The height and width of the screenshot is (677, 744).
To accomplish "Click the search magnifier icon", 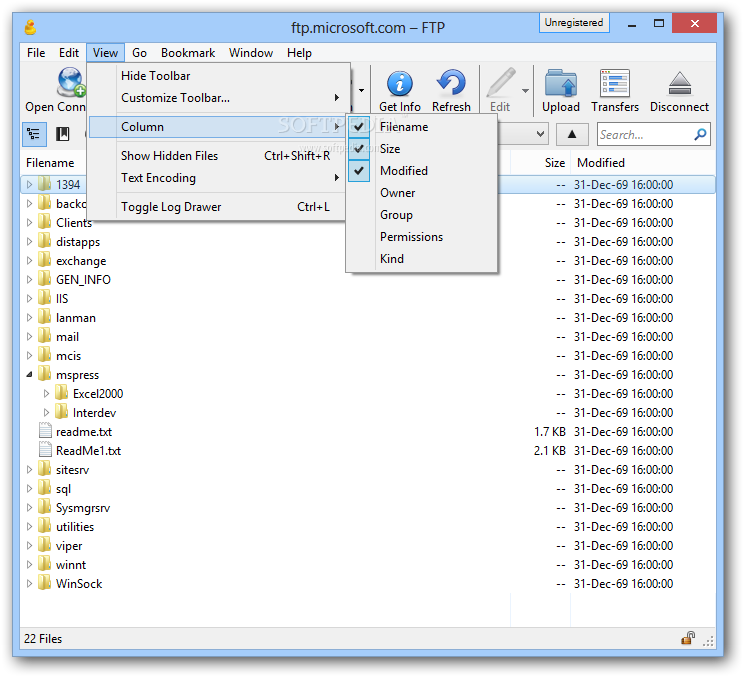I will (x=700, y=134).
